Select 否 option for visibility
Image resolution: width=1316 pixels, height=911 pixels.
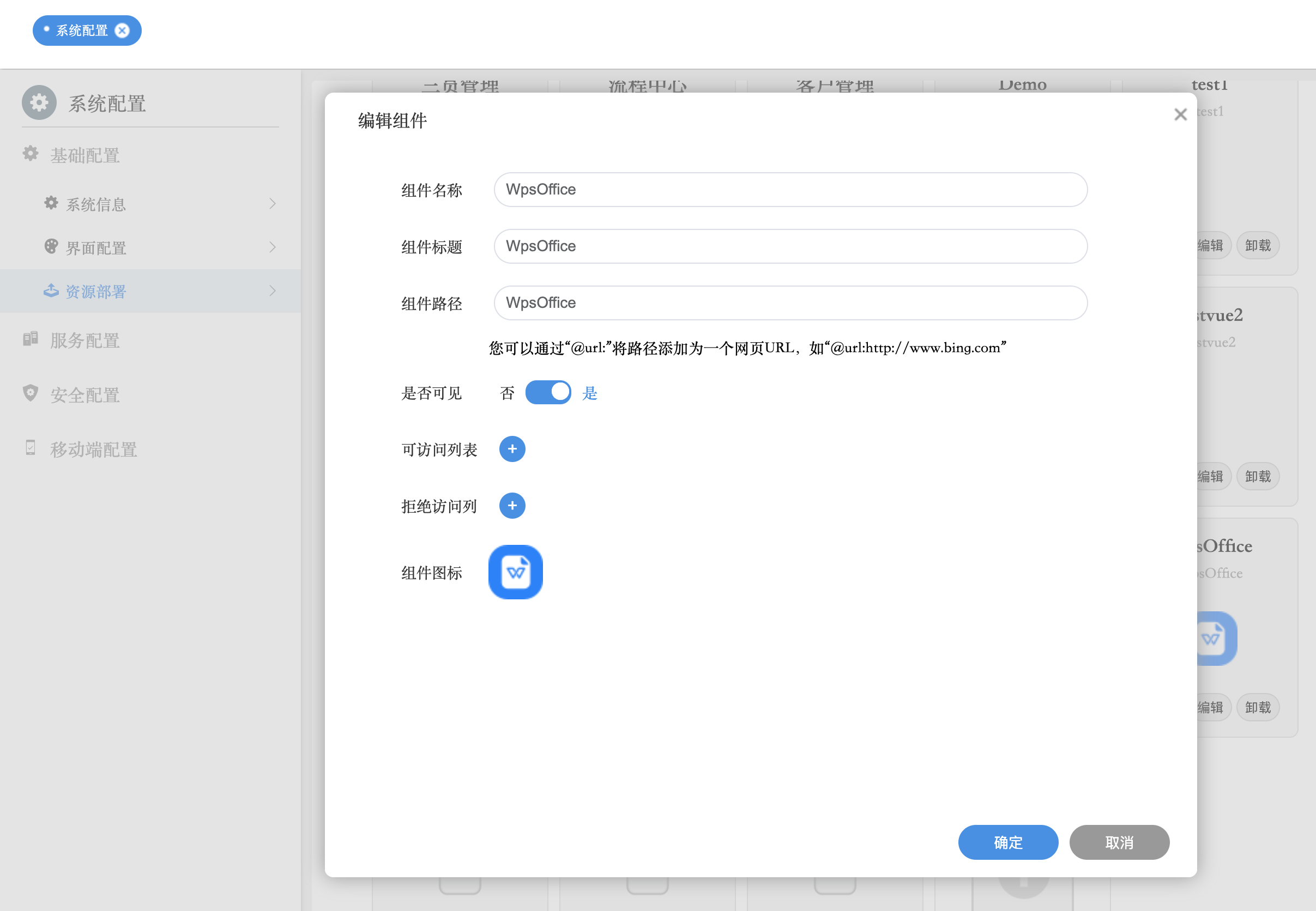pos(507,393)
